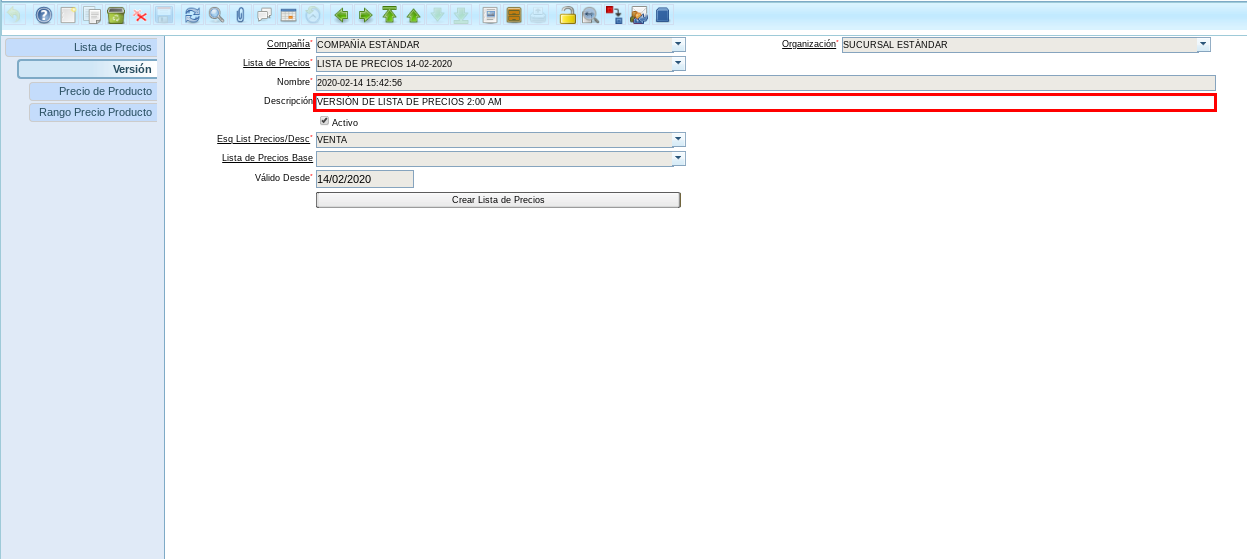Image resolution: width=1247 pixels, height=559 pixels.
Task: Toggle the Activo checkbox
Action: pos(324,121)
